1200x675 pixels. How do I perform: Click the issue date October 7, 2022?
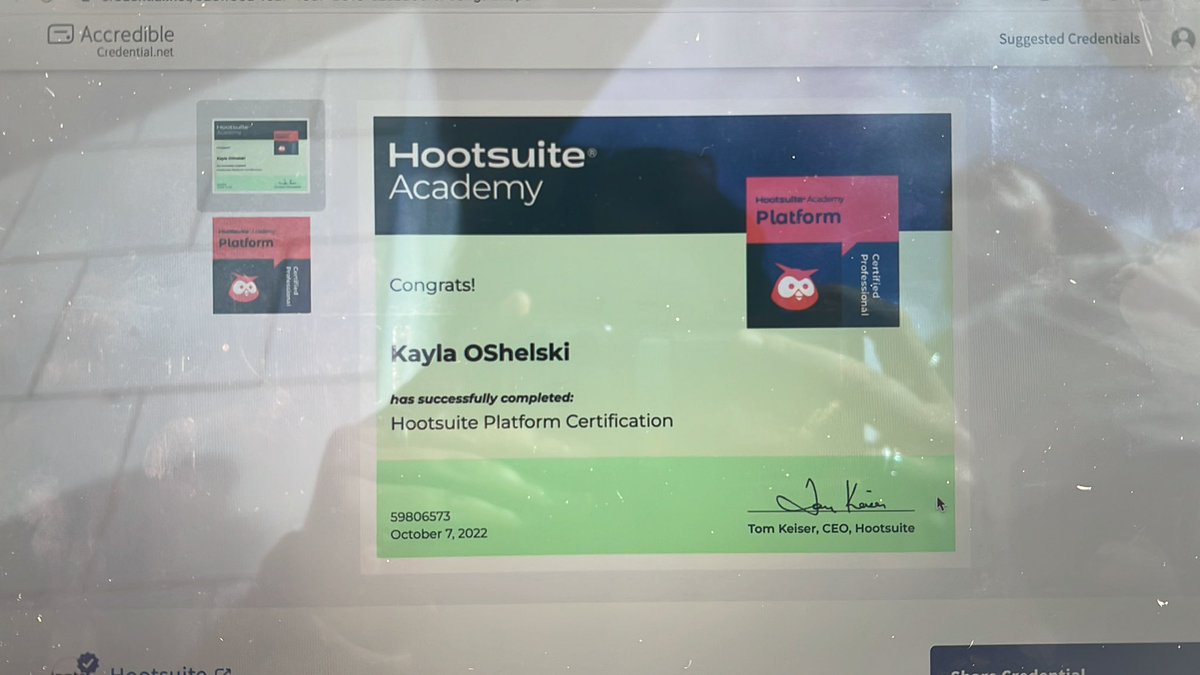[438, 534]
